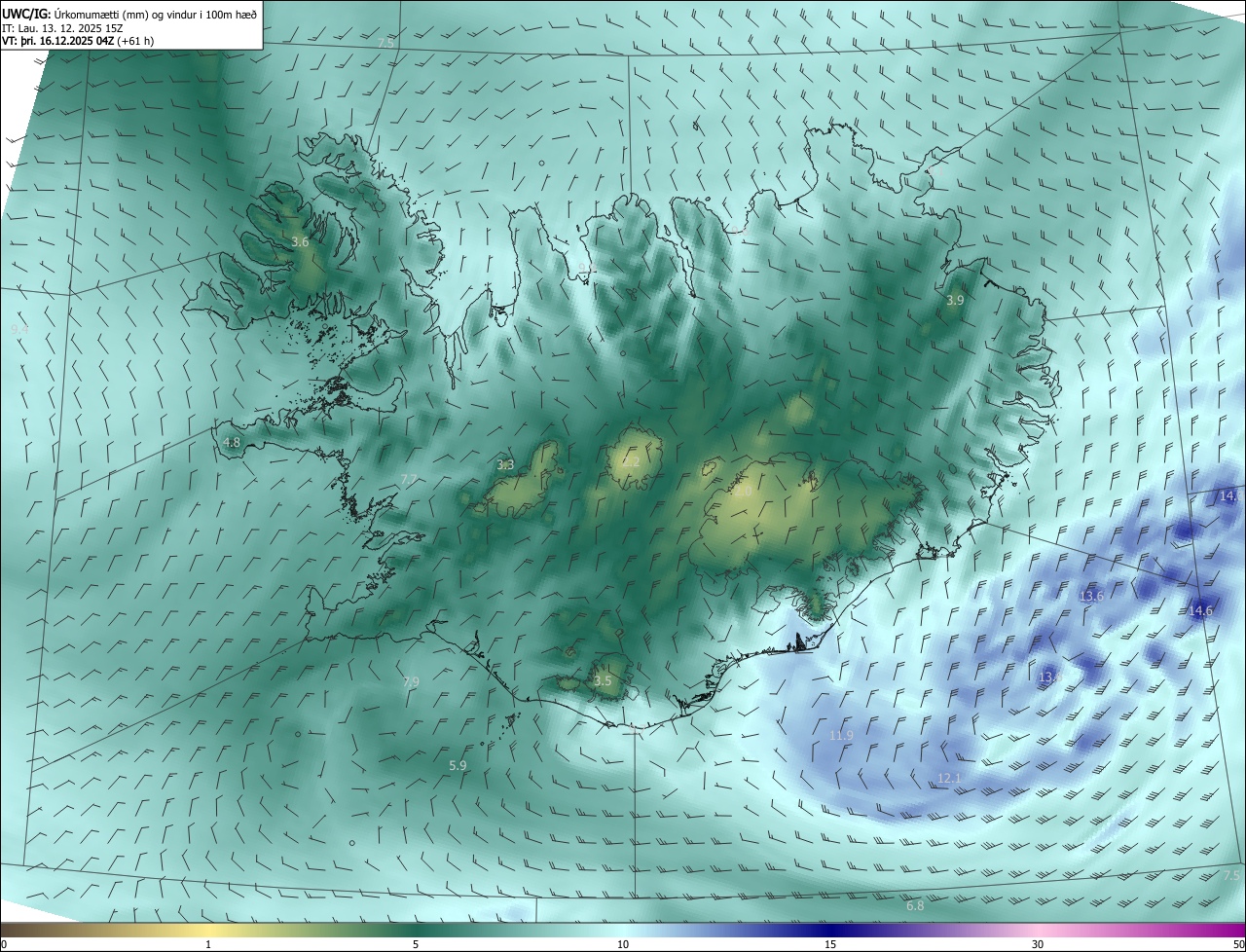Click the 7.9 value off the southwest coast
Viewport: 1246px width, 952px height.
[411, 681]
